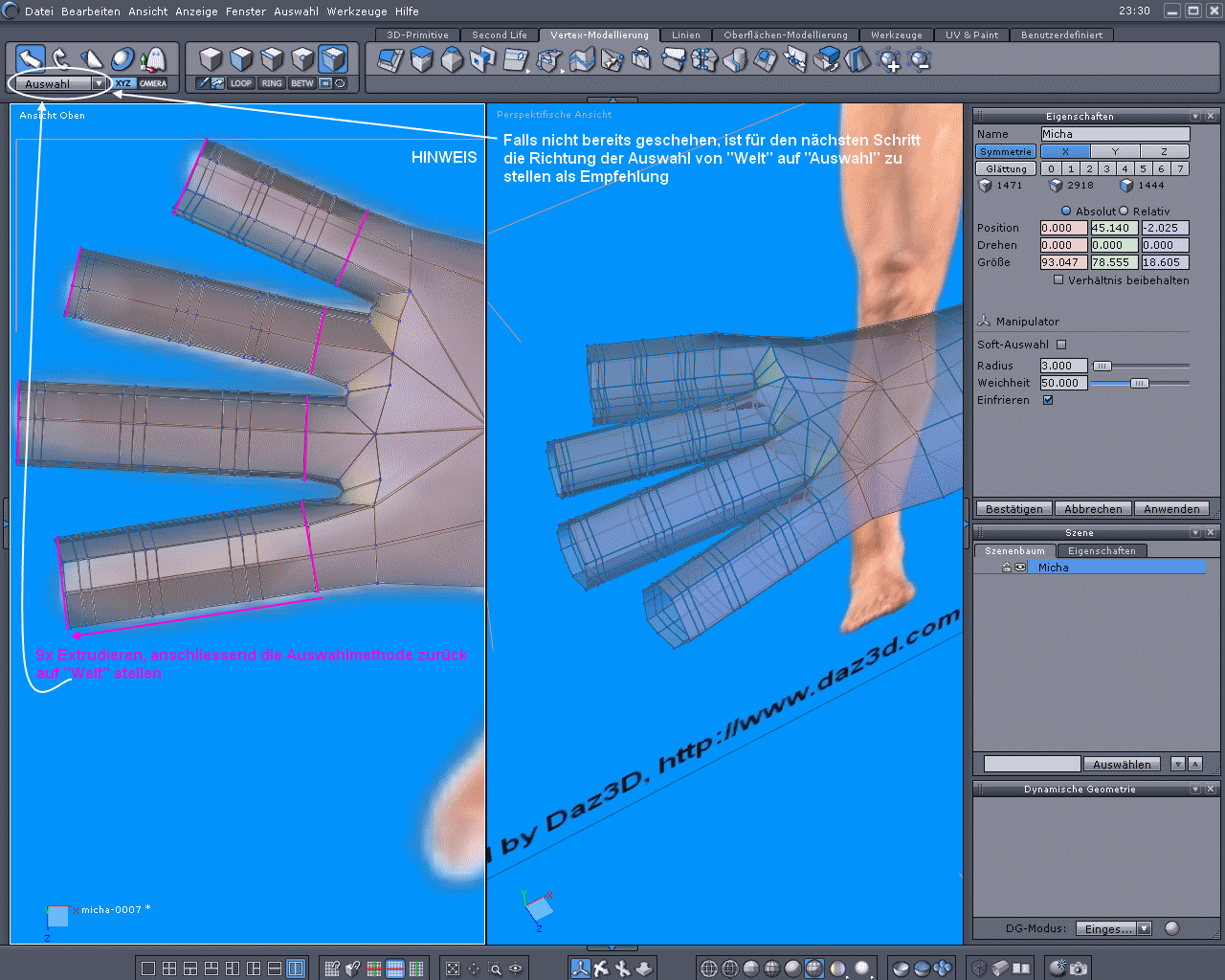Viewport: 1225px width, 980px height.
Task: Enable lasso selection mode
Action: click(340, 83)
